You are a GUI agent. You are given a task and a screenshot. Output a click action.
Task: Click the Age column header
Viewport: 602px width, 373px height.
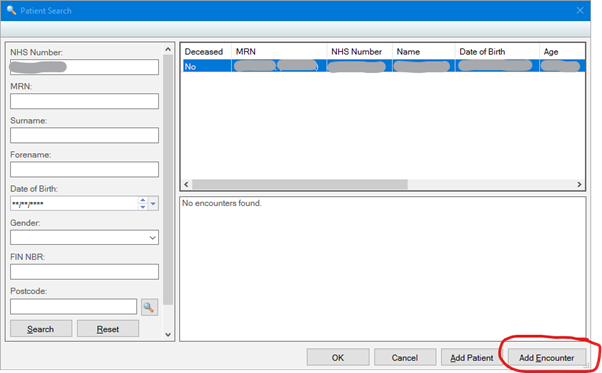click(562, 52)
